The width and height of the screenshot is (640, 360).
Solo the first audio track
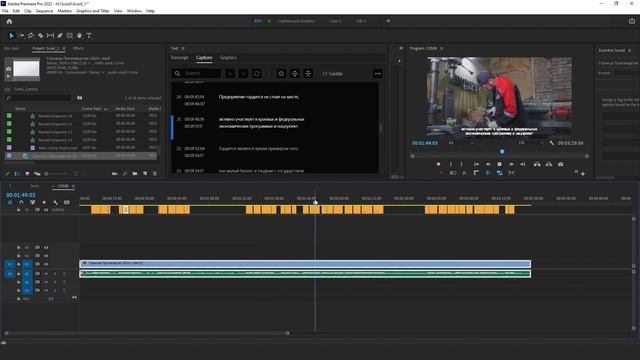55,273
